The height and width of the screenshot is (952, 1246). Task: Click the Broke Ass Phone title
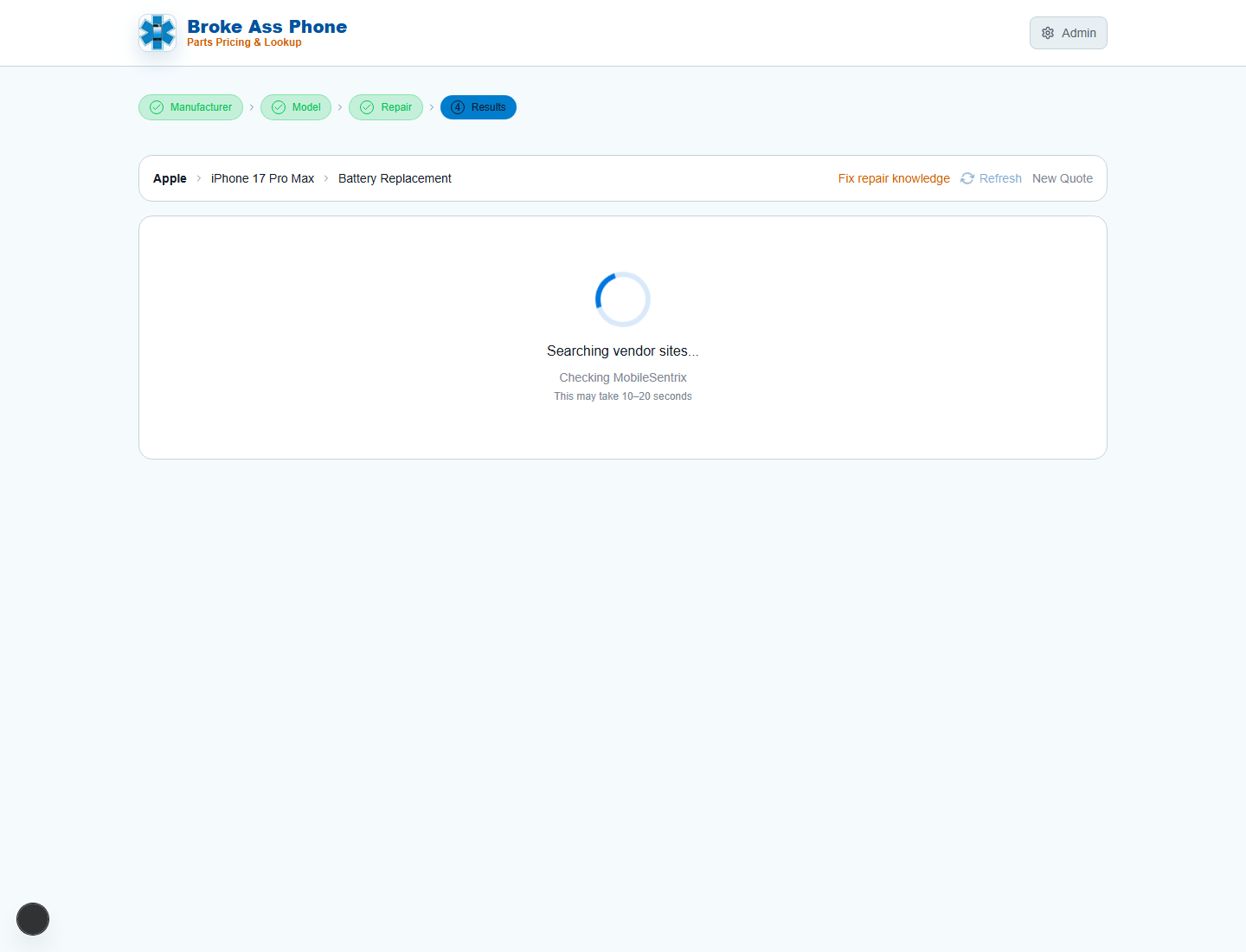pyautogui.click(x=267, y=27)
